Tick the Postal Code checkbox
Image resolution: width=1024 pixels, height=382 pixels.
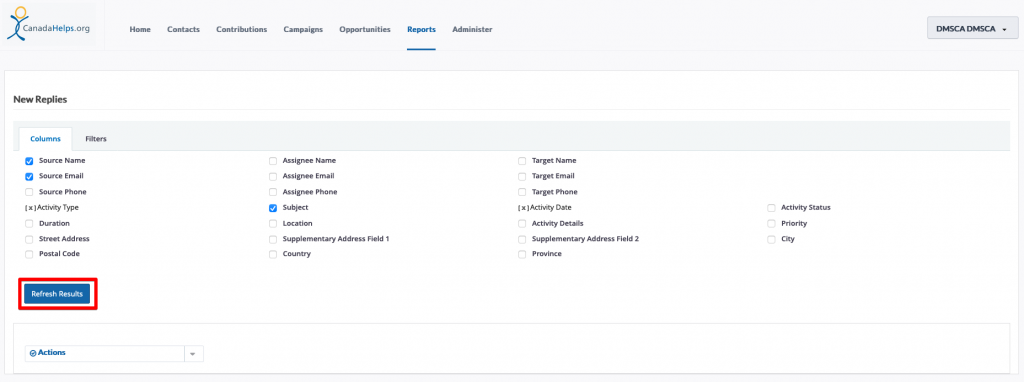tap(29, 254)
